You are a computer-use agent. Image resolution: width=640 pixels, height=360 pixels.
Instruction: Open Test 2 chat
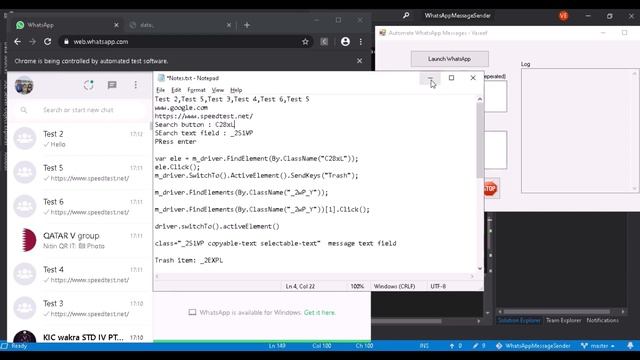coord(80,138)
